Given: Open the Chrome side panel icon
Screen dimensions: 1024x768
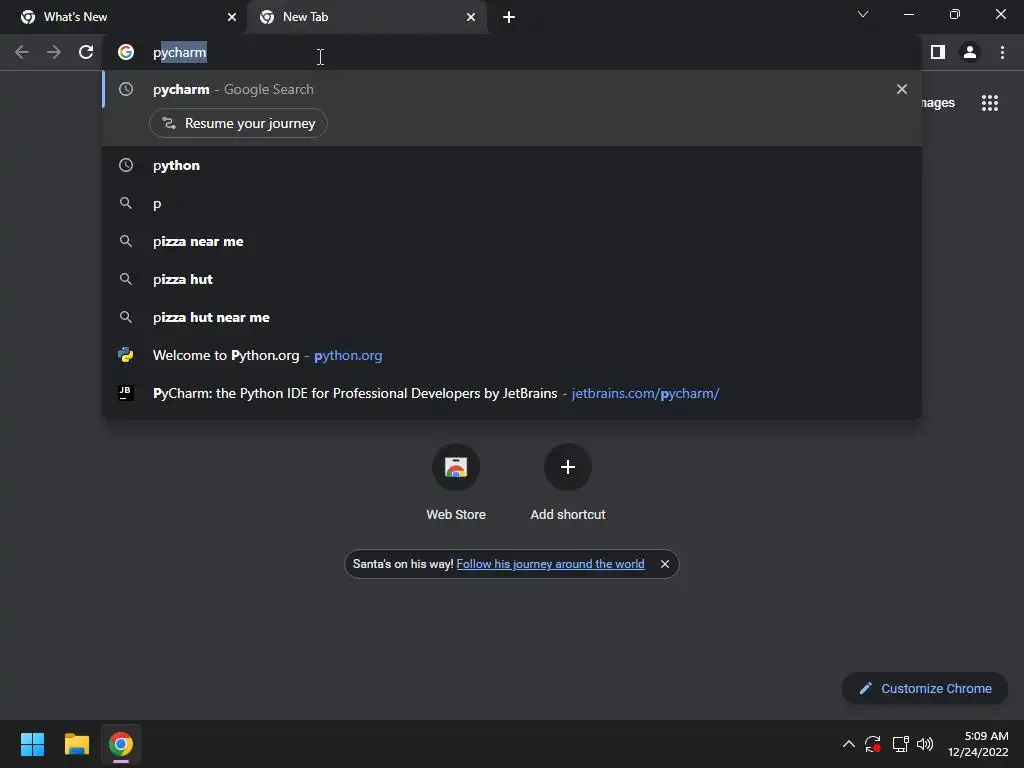Looking at the screenshot, I should (938, 52).
